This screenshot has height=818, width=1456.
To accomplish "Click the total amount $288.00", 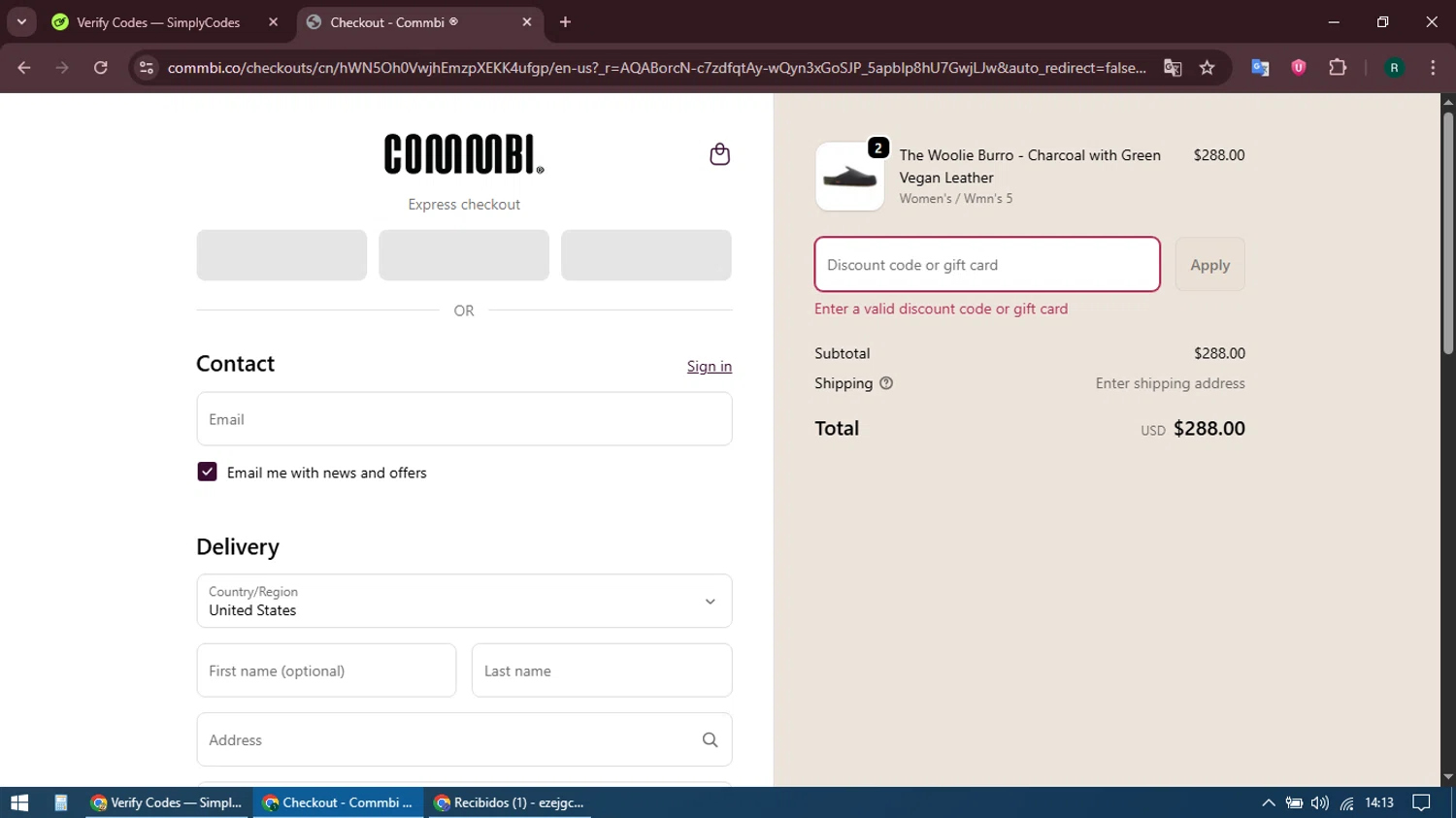I will point(1209,428).
